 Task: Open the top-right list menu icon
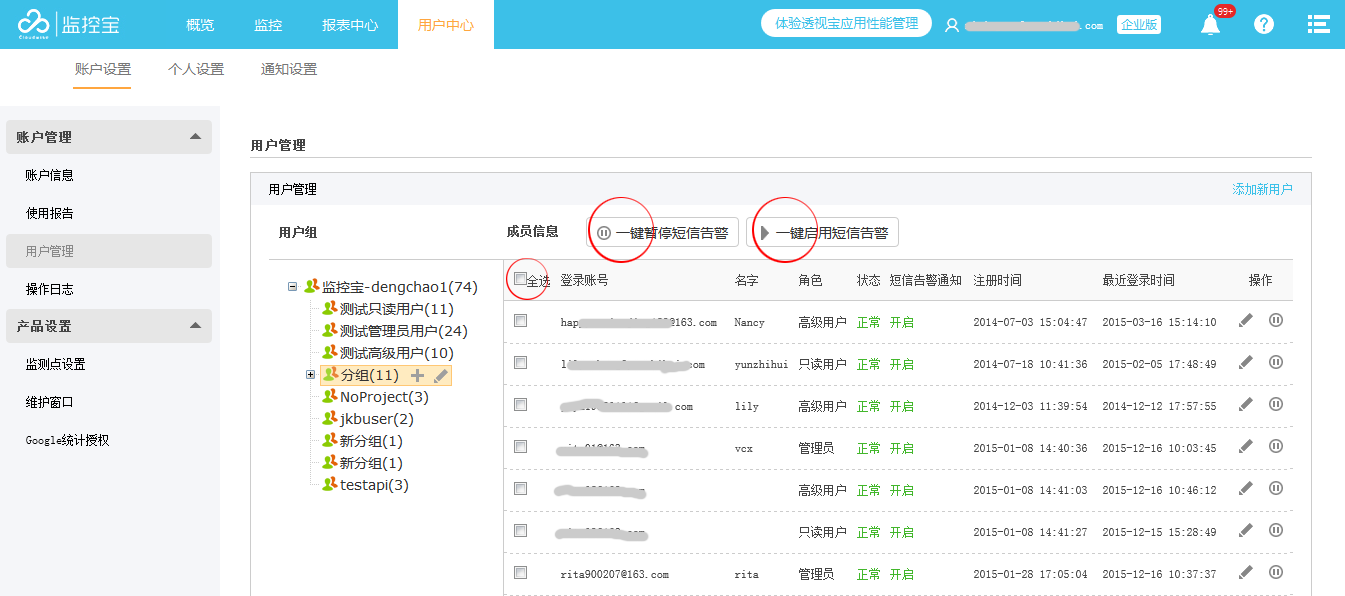1319,25
